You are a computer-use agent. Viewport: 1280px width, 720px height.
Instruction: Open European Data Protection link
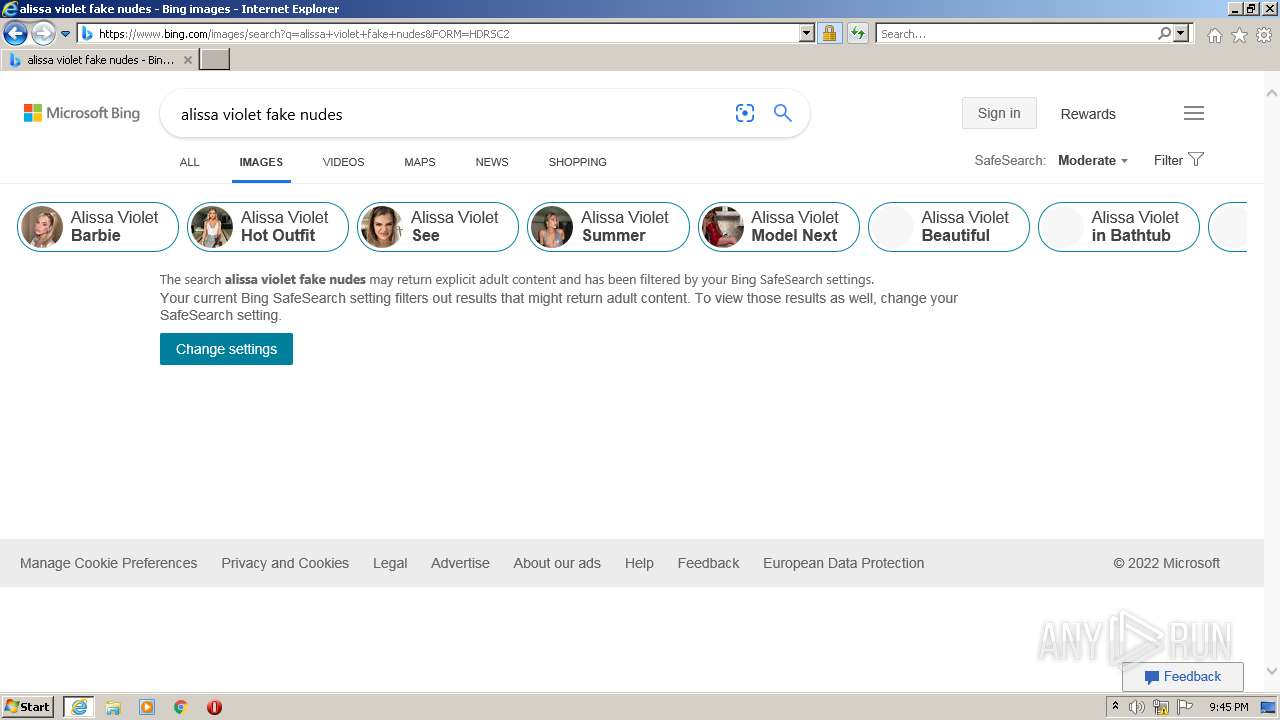coord(843,563)
